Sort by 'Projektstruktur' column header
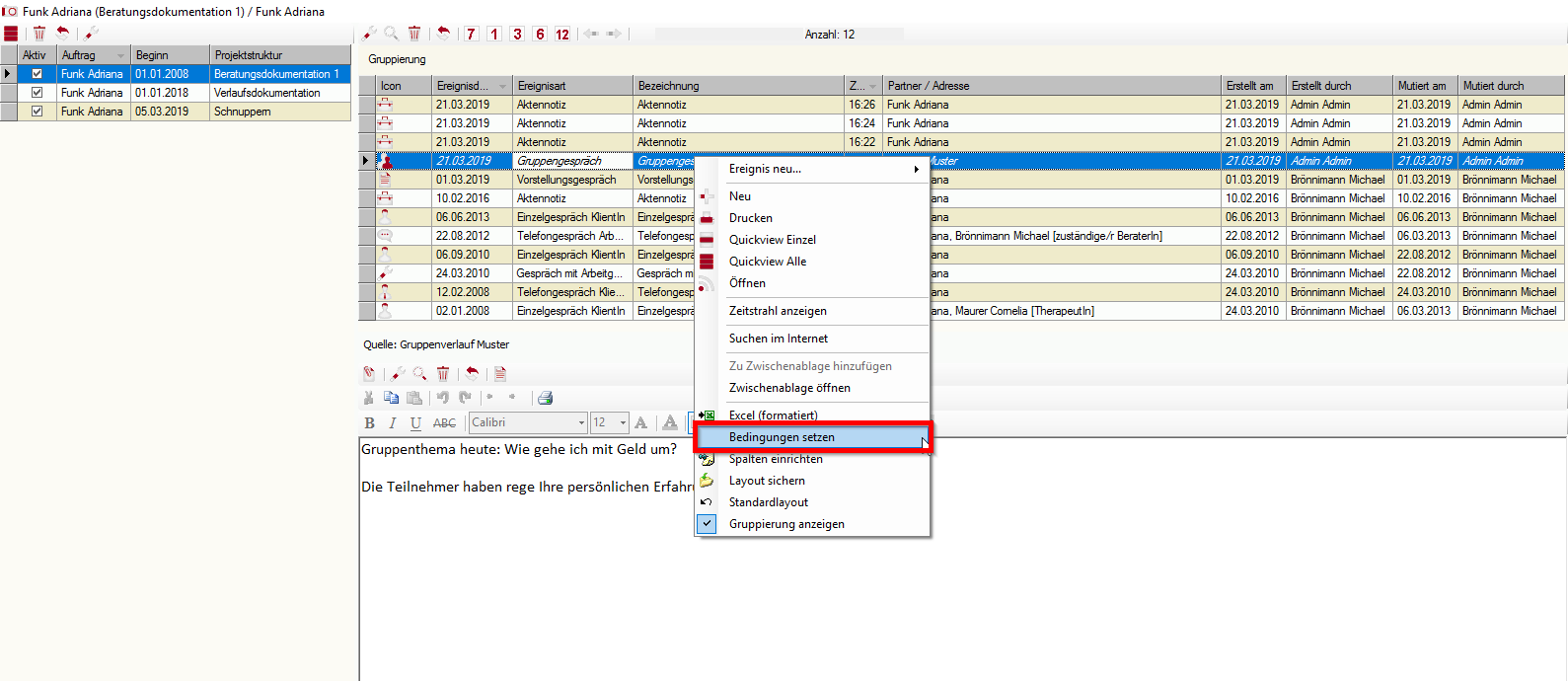Screen dimensions: 1568x681 [280, 55]
